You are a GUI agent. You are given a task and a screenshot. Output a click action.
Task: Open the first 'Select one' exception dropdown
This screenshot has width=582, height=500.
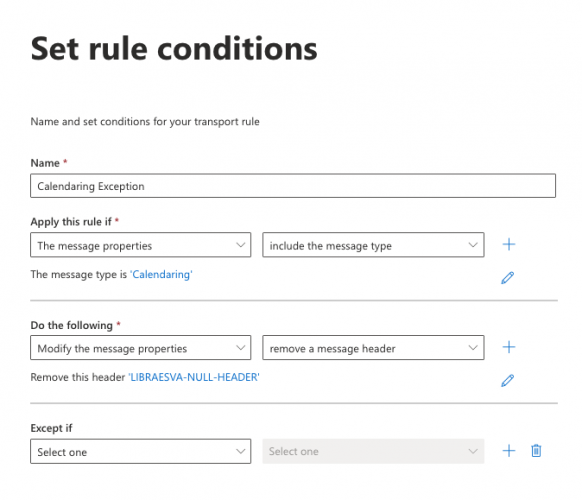click(141, 451)
